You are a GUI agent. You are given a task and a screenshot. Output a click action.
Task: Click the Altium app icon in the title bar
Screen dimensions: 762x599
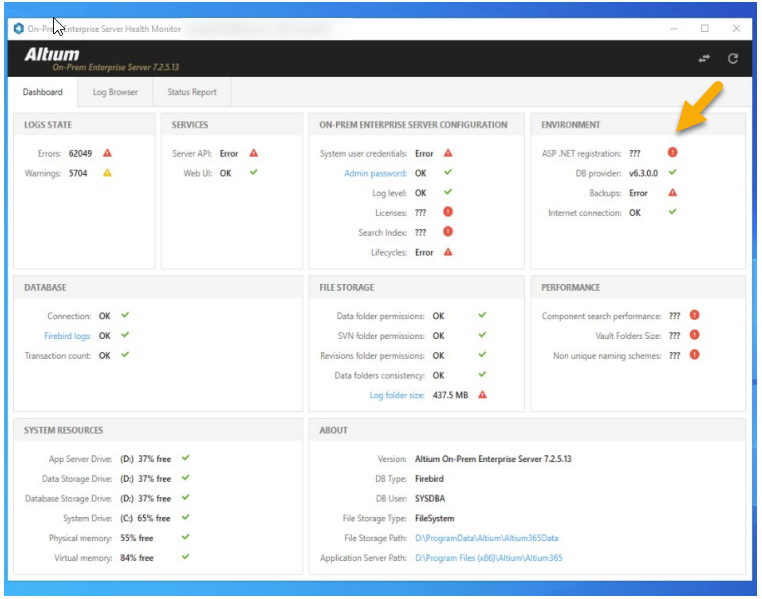pyautogui.click(x=18, y=29)
